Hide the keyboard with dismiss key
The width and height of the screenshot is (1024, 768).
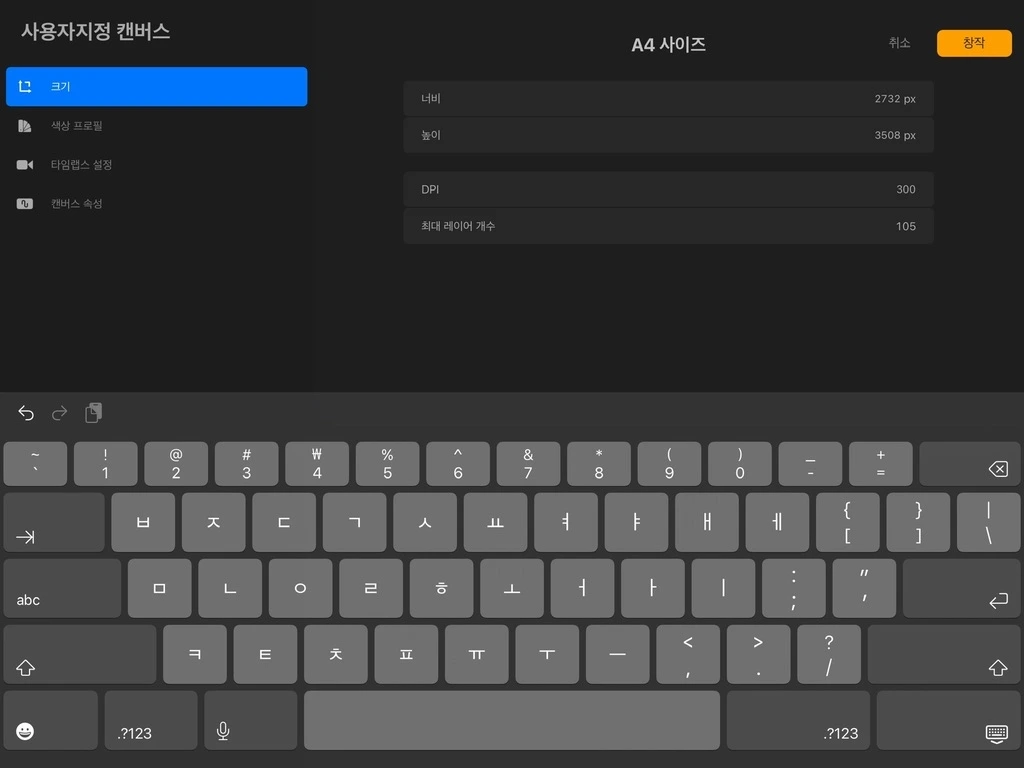tap(948, 720)
